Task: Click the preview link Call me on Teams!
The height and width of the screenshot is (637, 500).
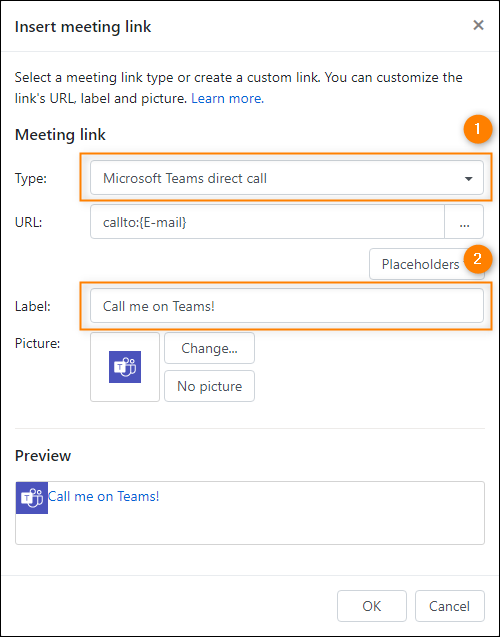Action: (x=104, y=496)
